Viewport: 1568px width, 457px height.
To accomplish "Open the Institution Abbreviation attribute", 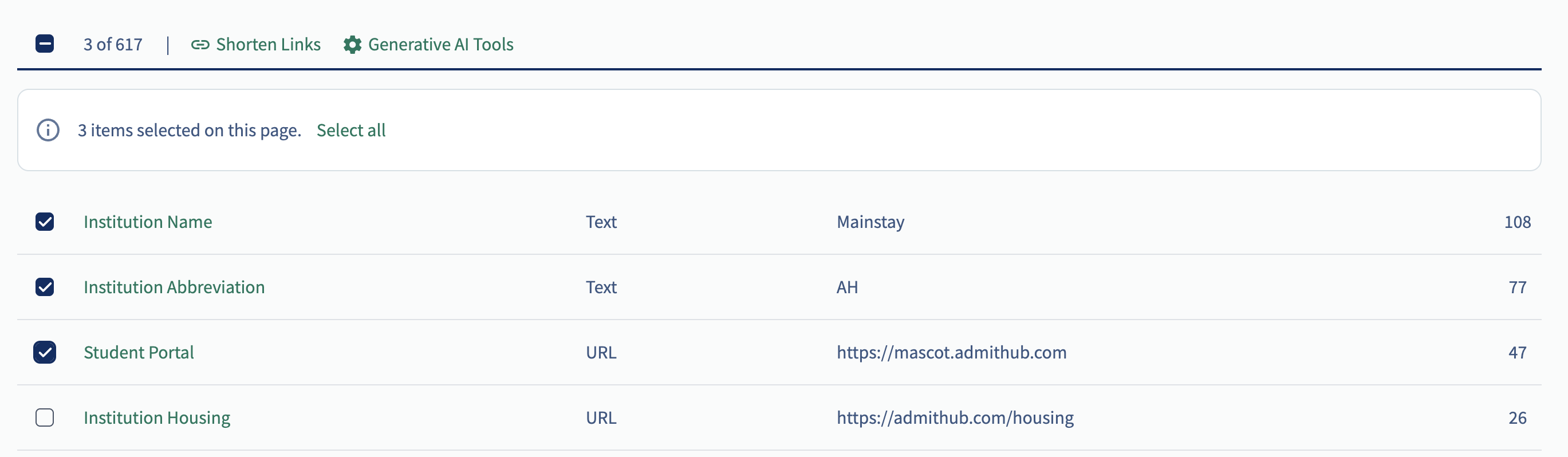I will coord(174,286).
